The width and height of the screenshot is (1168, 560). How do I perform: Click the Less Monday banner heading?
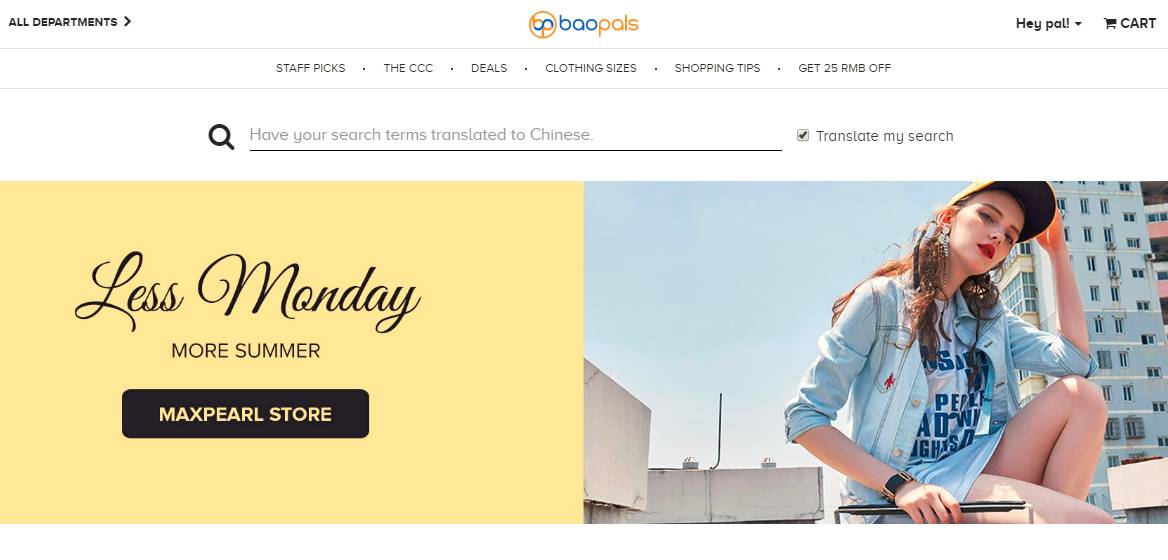(248, 292)
